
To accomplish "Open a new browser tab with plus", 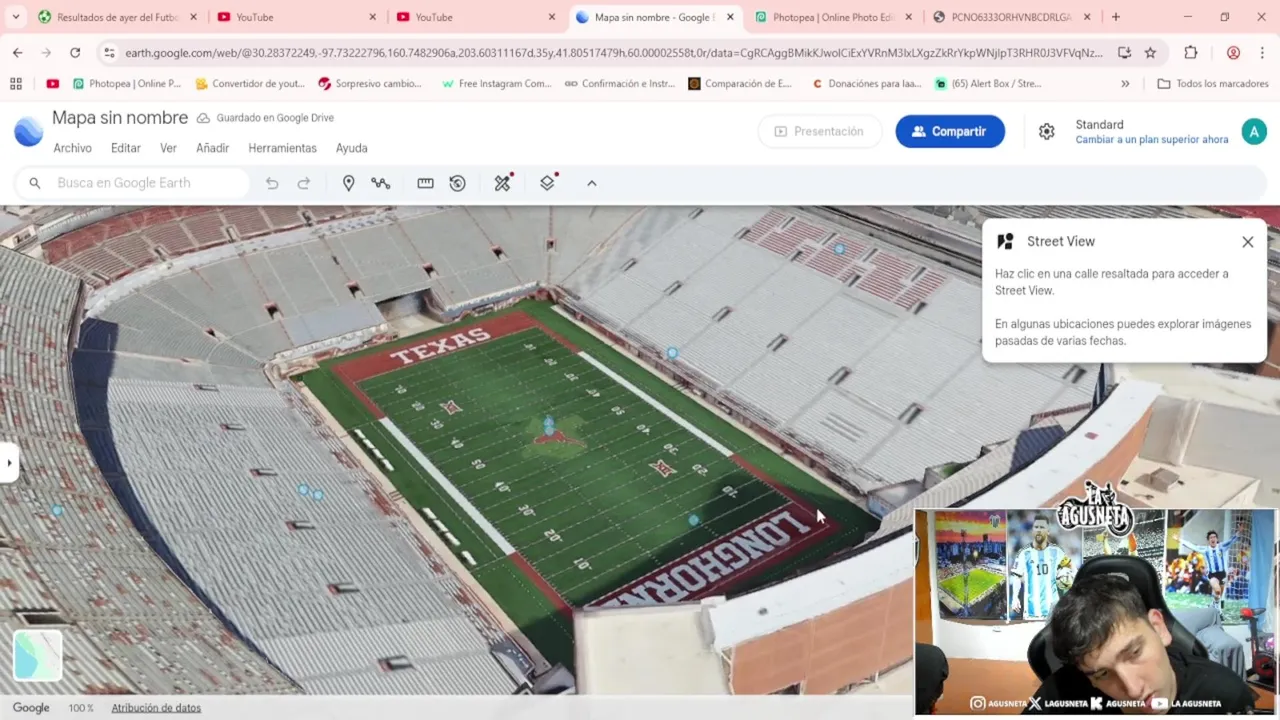I will [x=1116, y=17].
